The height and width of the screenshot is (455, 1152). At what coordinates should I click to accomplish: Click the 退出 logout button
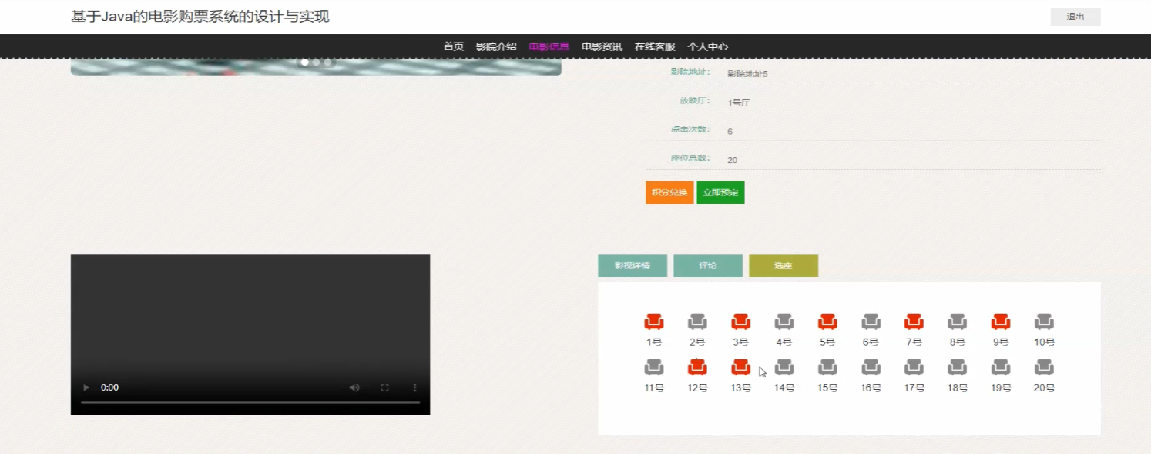pyautogui.click(x=1076, y=17)
